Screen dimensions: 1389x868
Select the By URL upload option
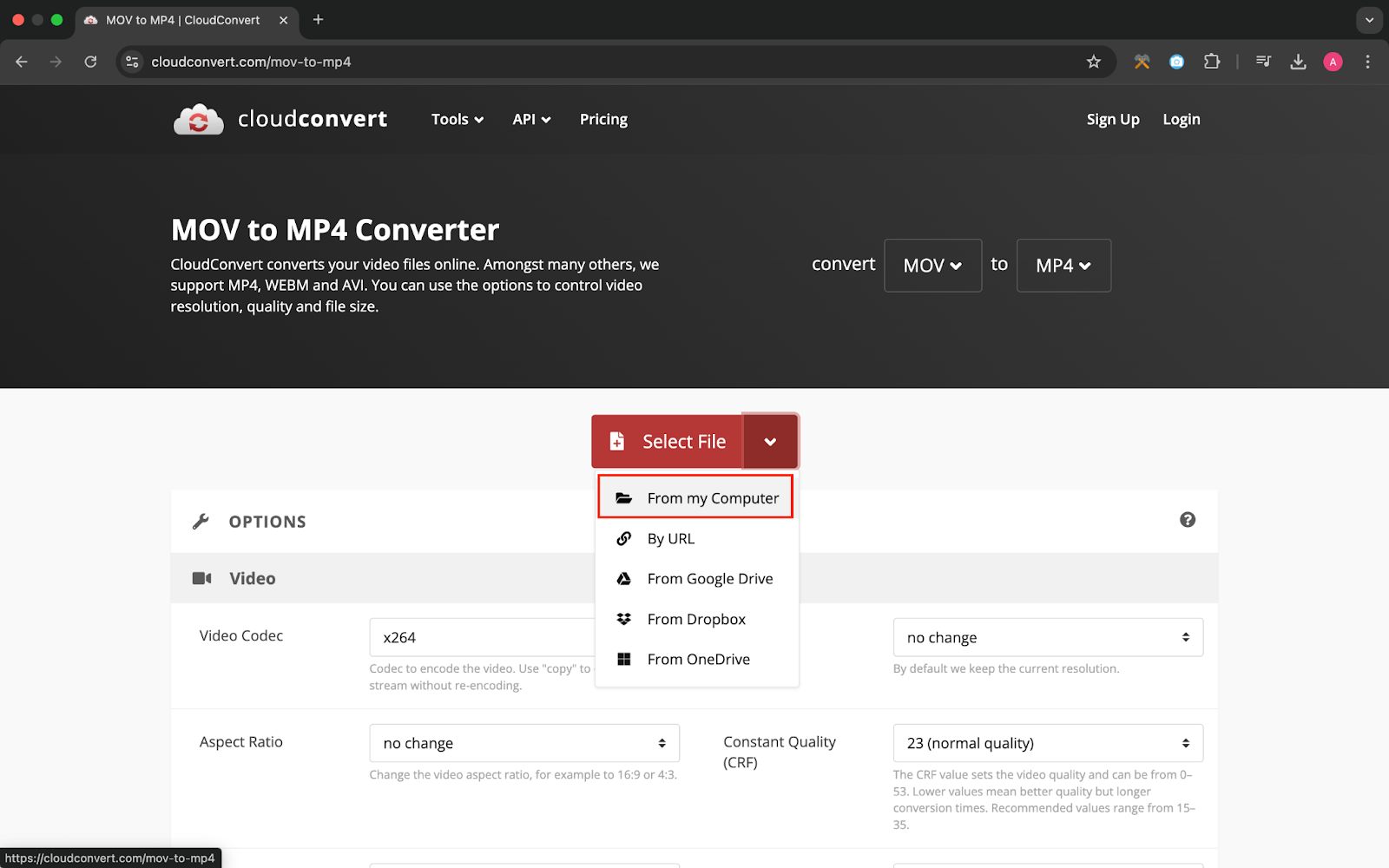(670, 539)
